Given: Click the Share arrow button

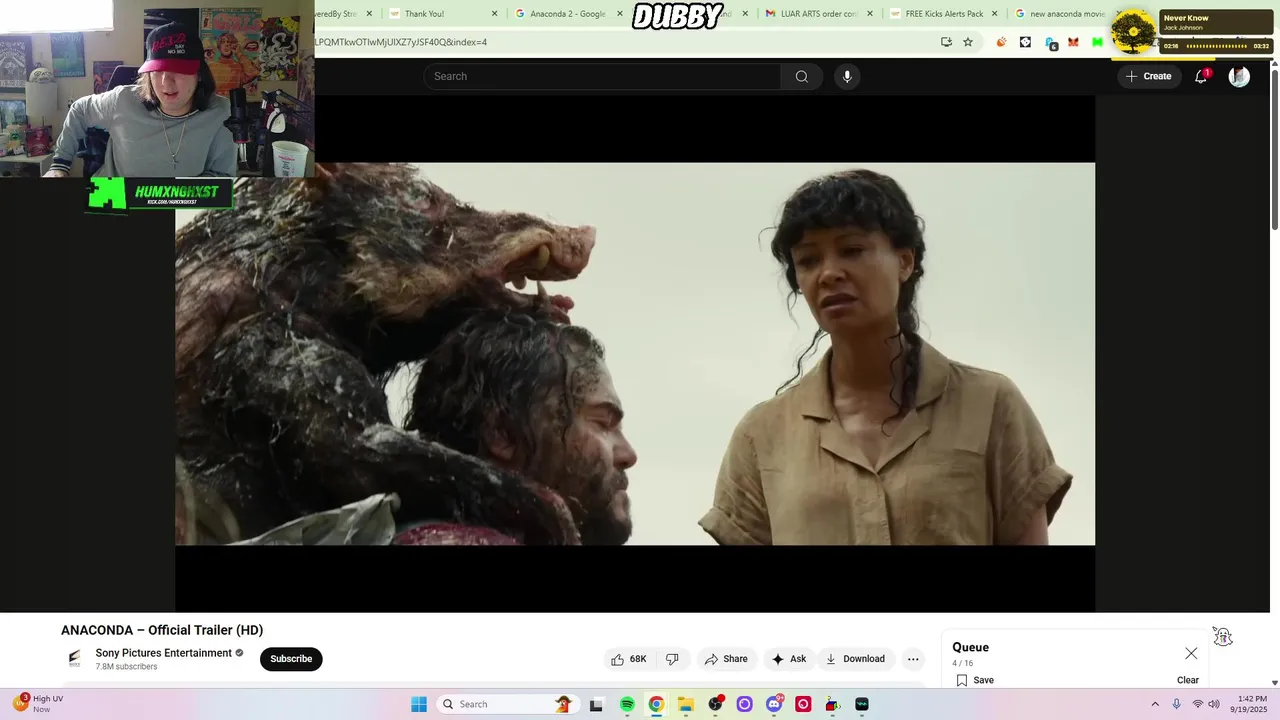Looking at the screenshot, I should 726,659.
